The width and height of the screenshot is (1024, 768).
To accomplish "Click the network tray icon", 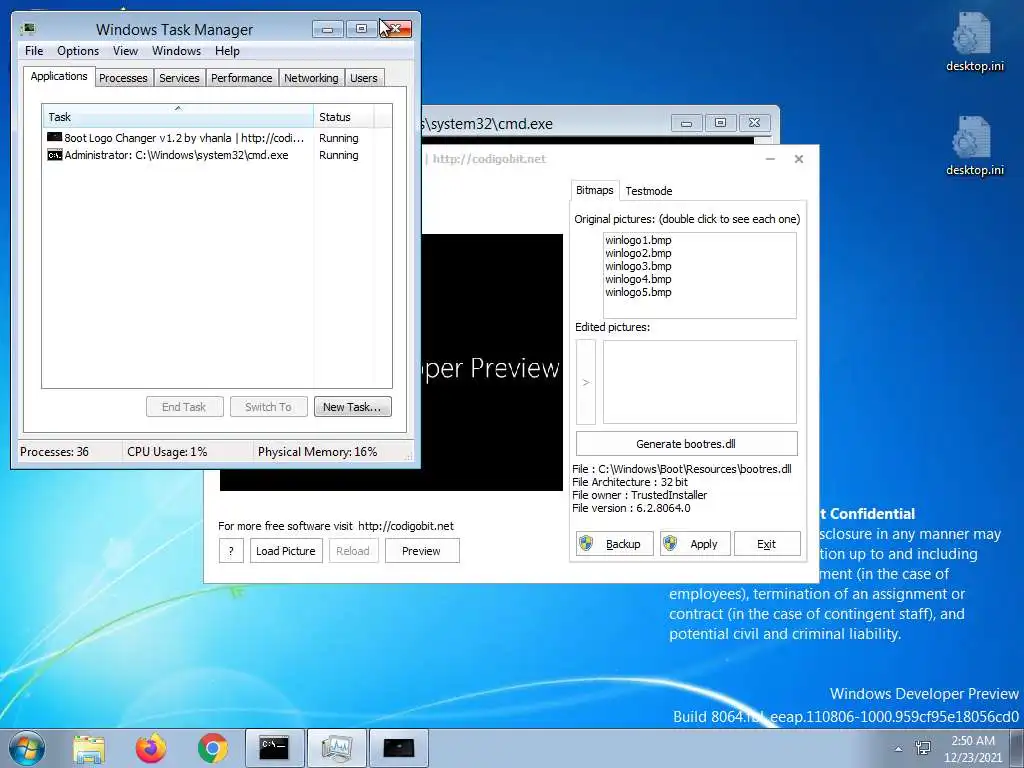I will click(923, 748).
